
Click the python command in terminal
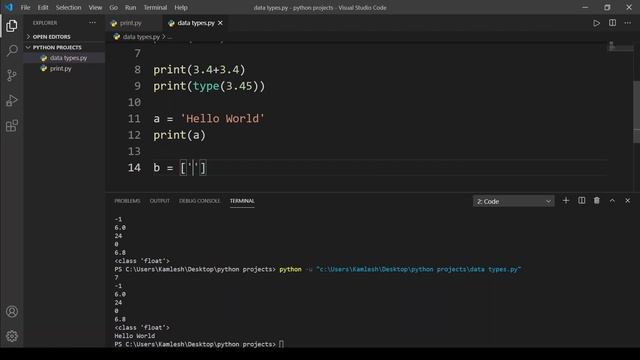290,269
